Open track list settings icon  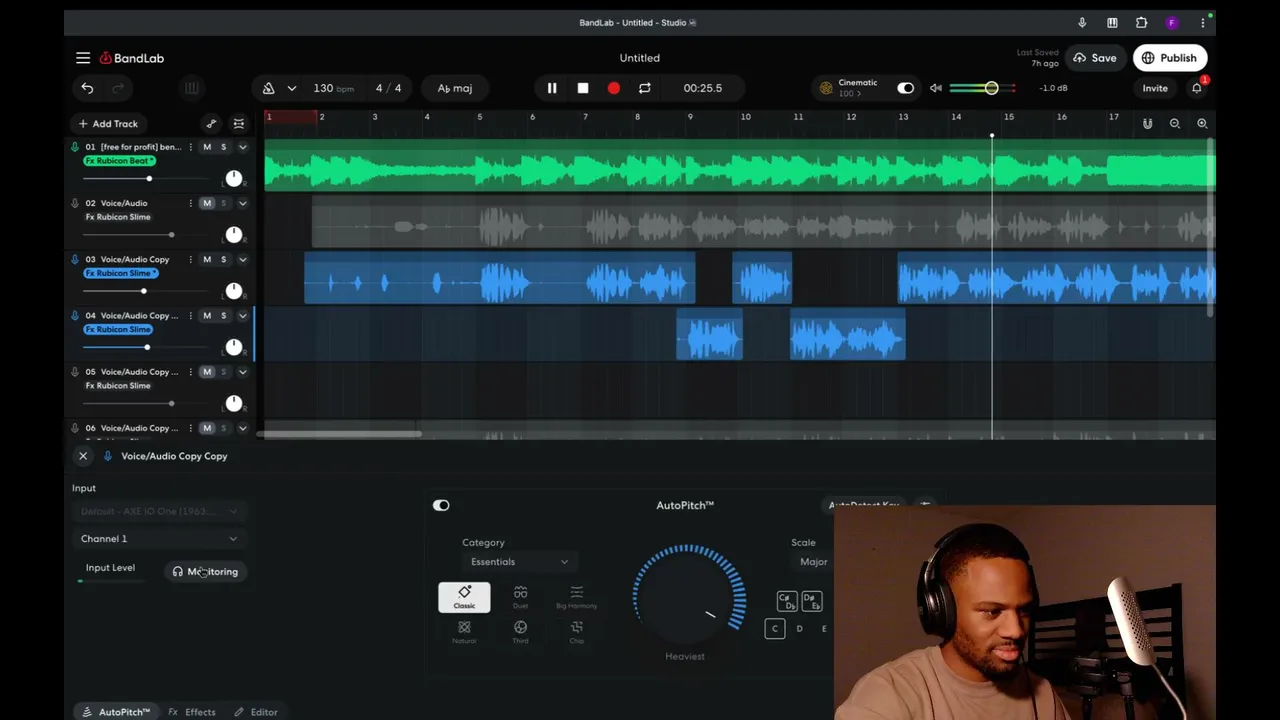pyautogui.click(x=239, y=124)
